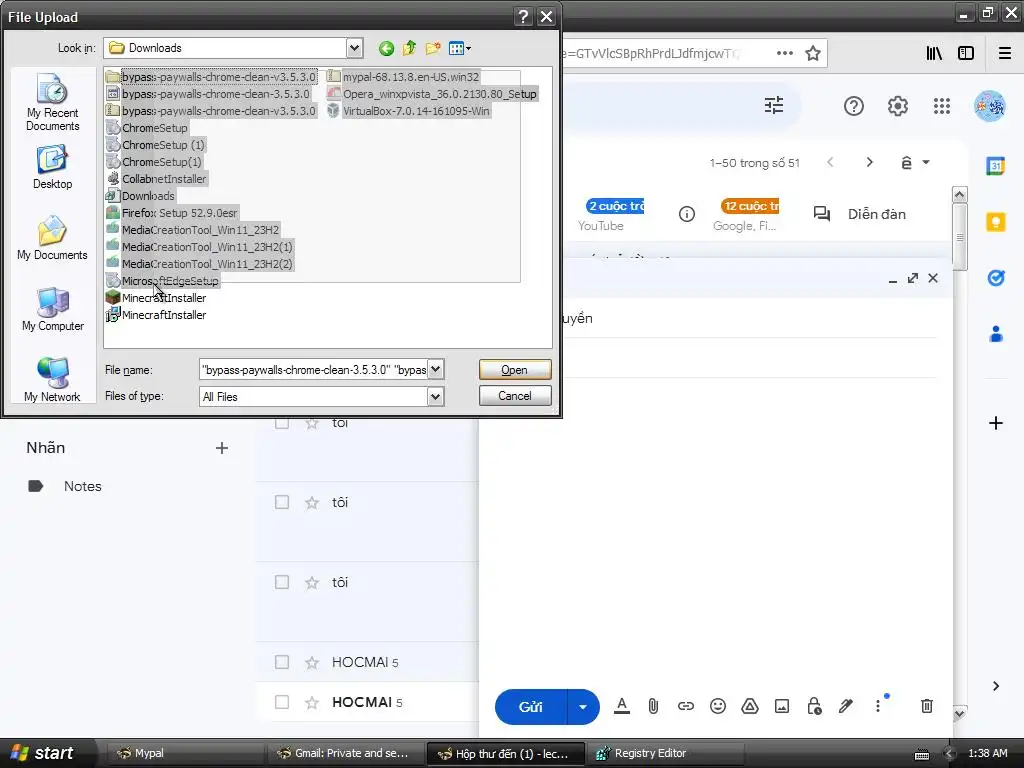Select VirtualBox-7.0.14-161095-Win file
Viewport: 1024px width, 768px height.
click(x=408, y=111)
